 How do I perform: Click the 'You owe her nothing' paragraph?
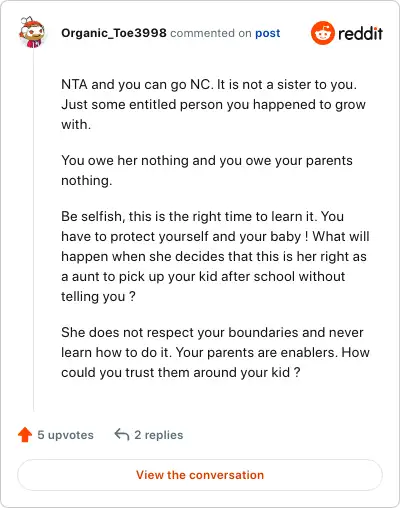pos(207,170)
